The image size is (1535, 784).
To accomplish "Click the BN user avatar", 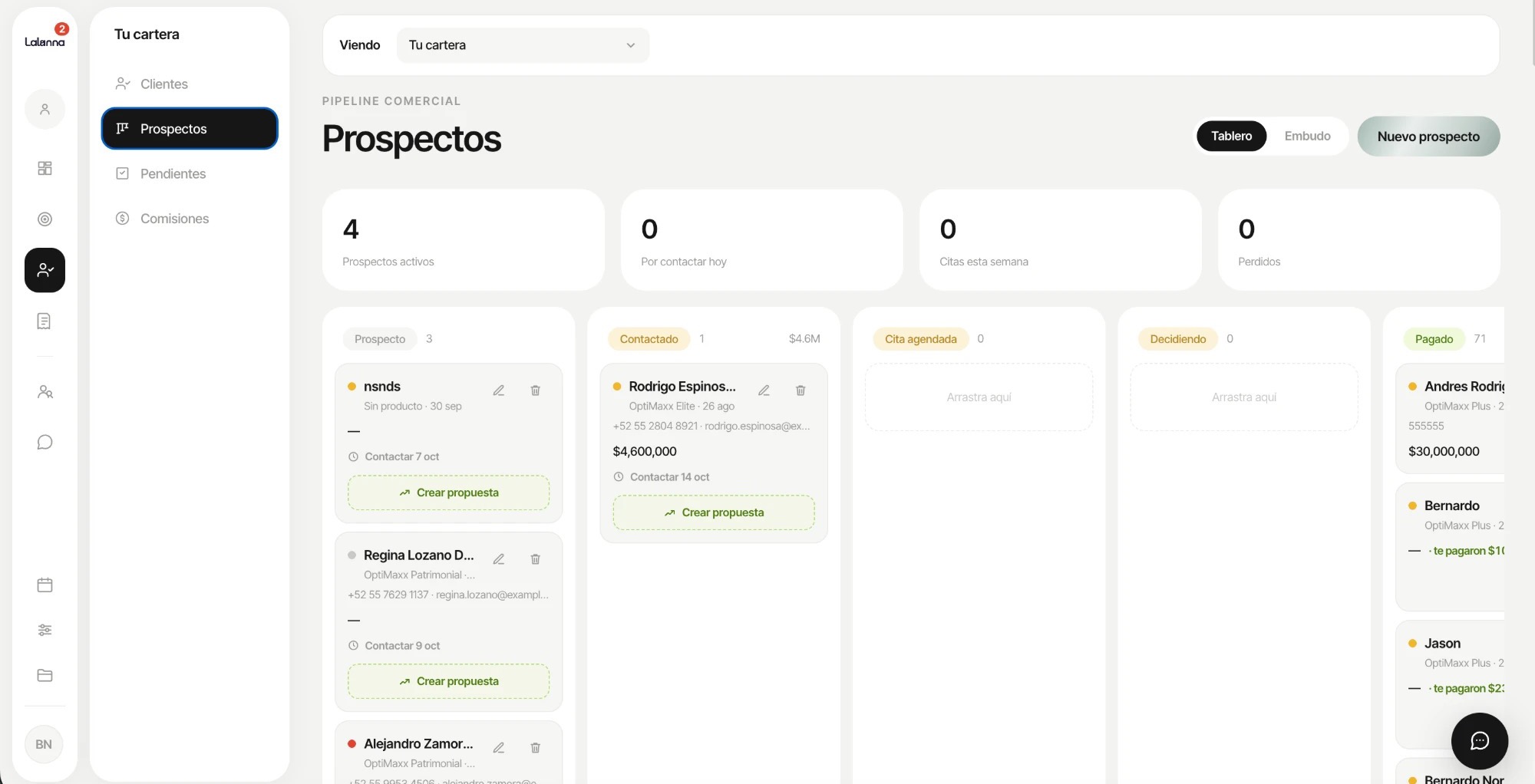I will tap(44, 744).
